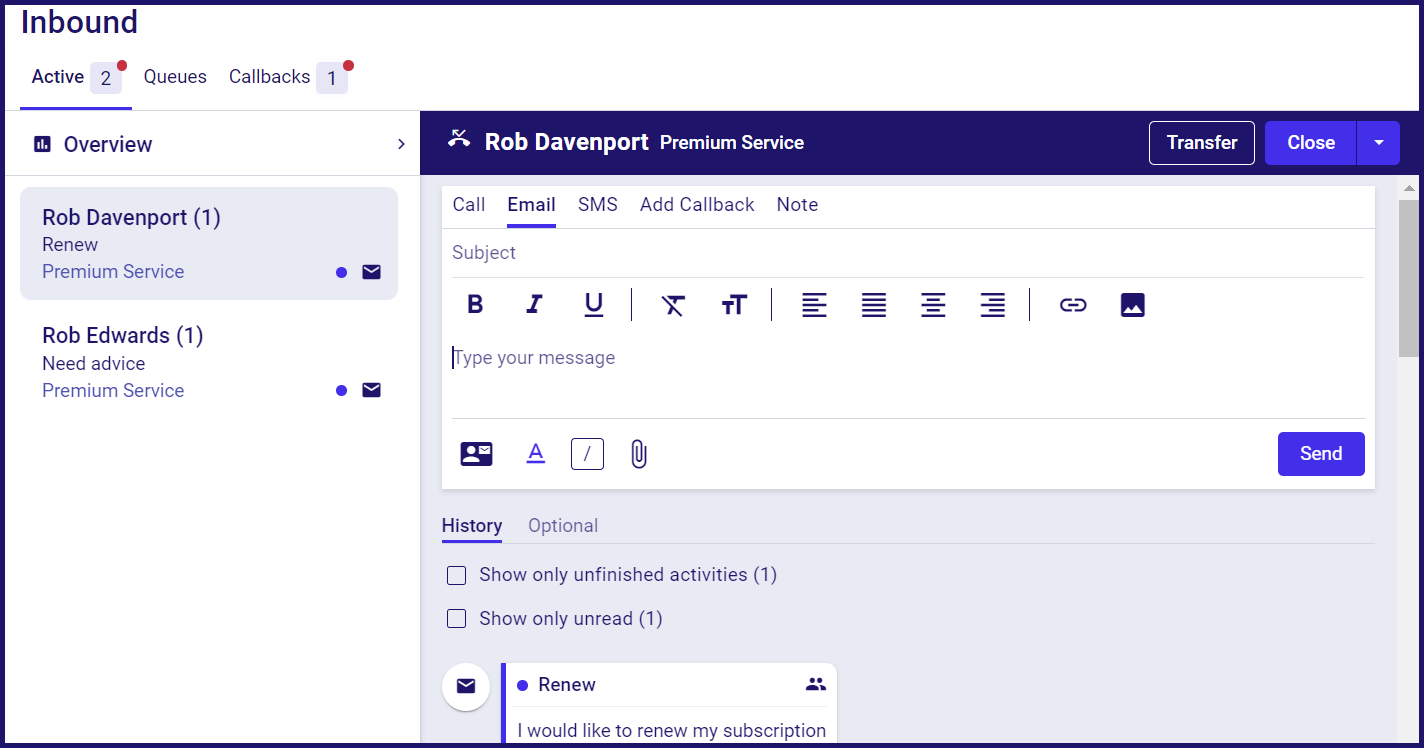Justify the email text
This screenshot has width=1424, height=748.
(x=873, y=305)
